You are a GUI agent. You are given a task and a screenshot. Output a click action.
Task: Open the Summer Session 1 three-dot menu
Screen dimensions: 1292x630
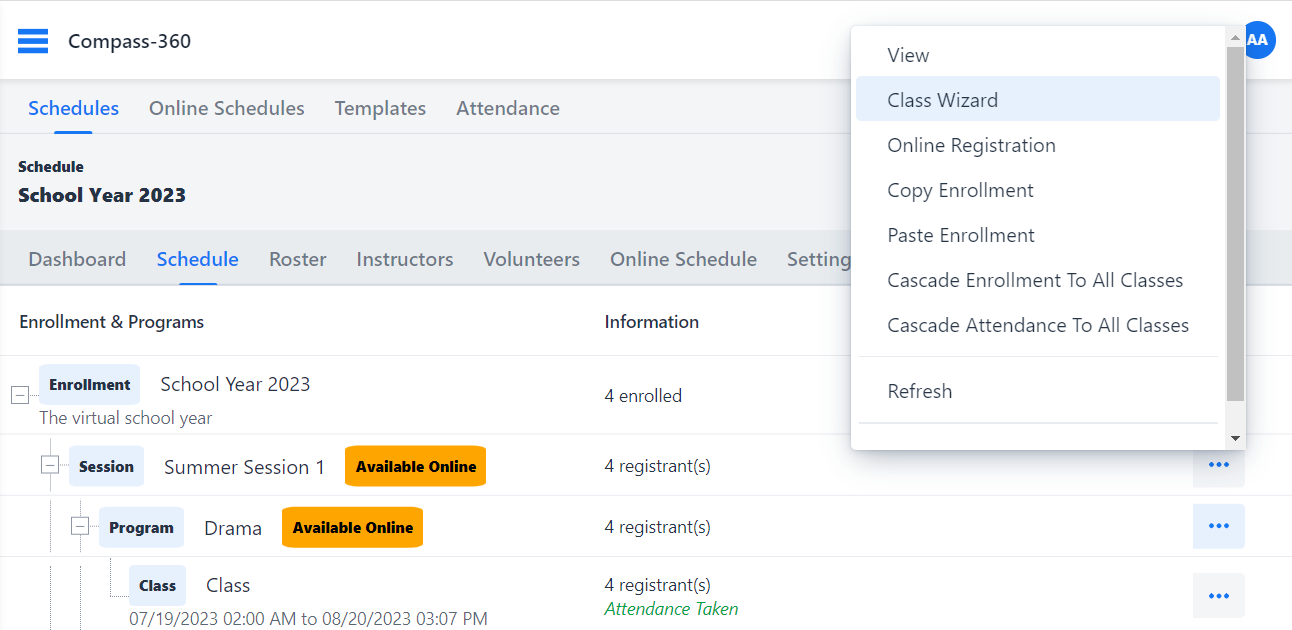coord(1218,466)
